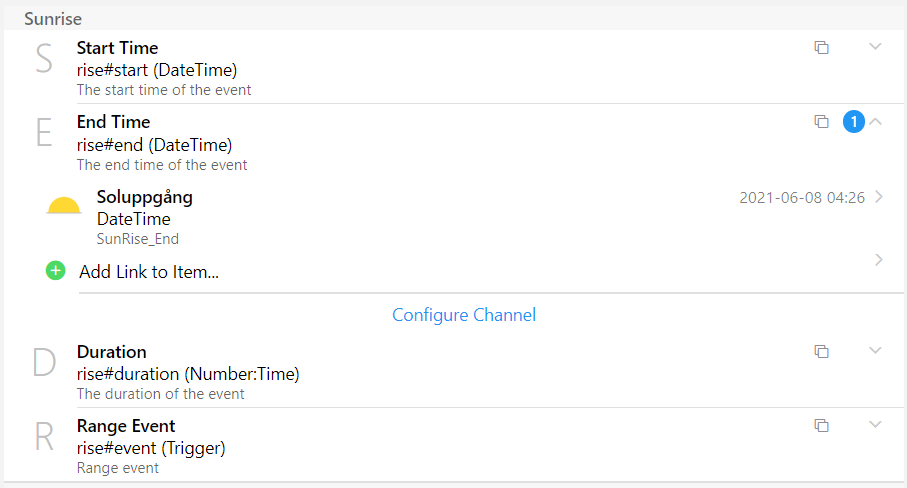Click the green plus Add Link icon
907x488 pixels.
pyautogui.click(x=56, y=270)
